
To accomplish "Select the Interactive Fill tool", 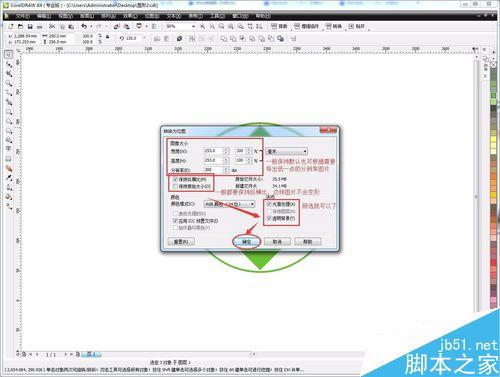I will click(9, 206).
